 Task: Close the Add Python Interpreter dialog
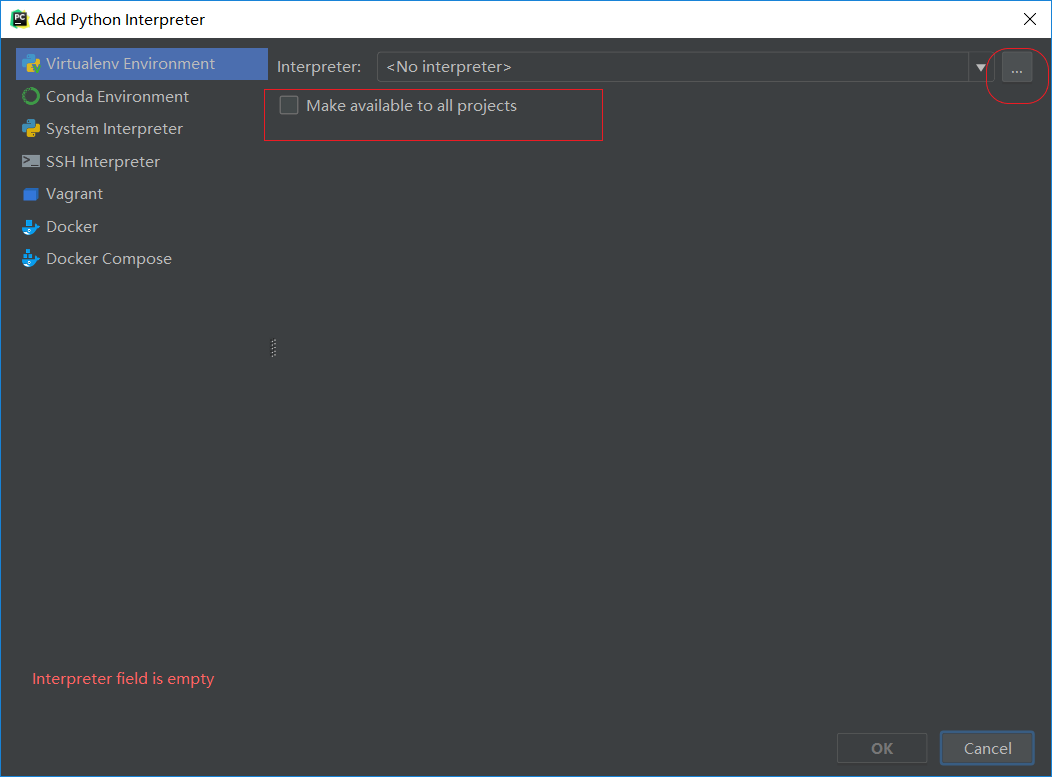pyautogui.click(x=1030, y=19)
